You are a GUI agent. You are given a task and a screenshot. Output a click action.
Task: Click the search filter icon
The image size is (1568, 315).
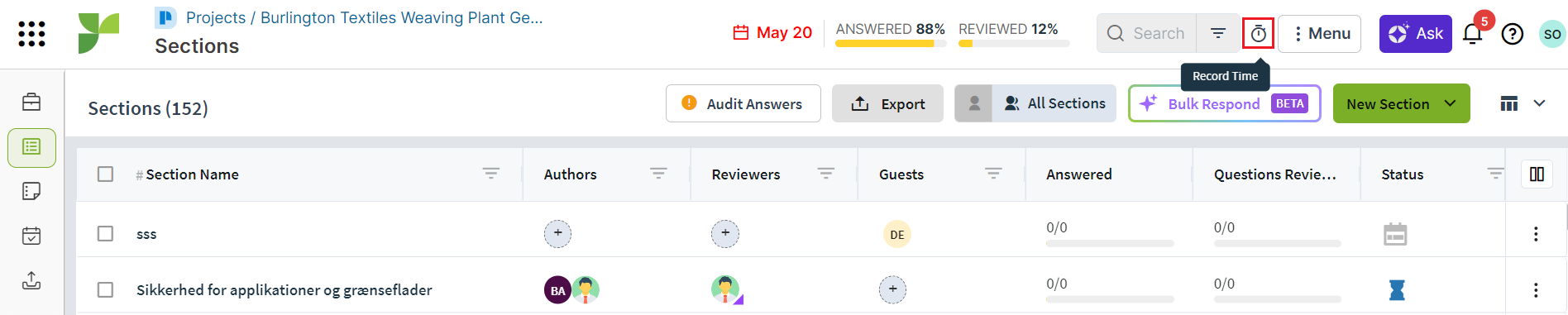pyautogui.click(x=1218, y=33)
